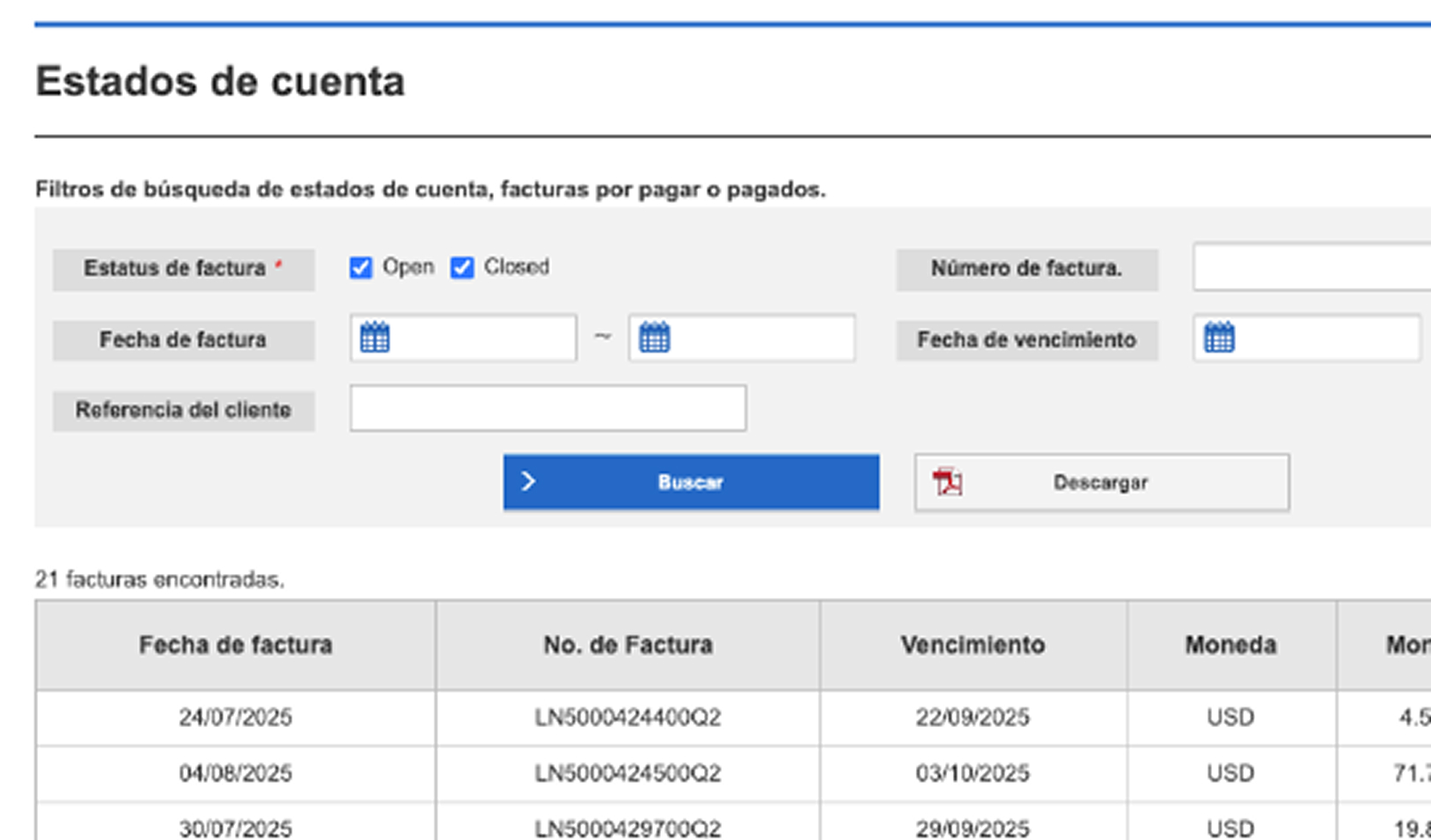The width and height of the screenshot is (1431, 840).
Task: Focus the Referencia del cliente field
Action: [x=548, y=408]
